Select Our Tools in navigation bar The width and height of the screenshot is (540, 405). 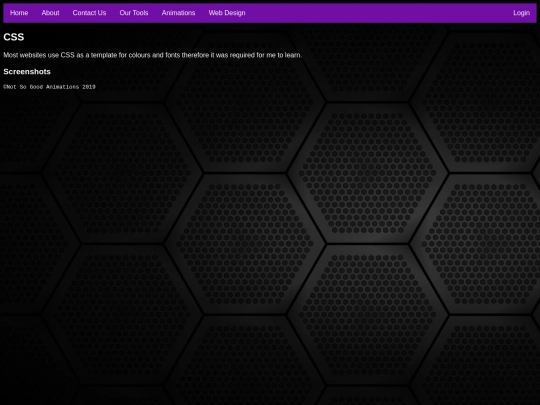coord(134,13)
